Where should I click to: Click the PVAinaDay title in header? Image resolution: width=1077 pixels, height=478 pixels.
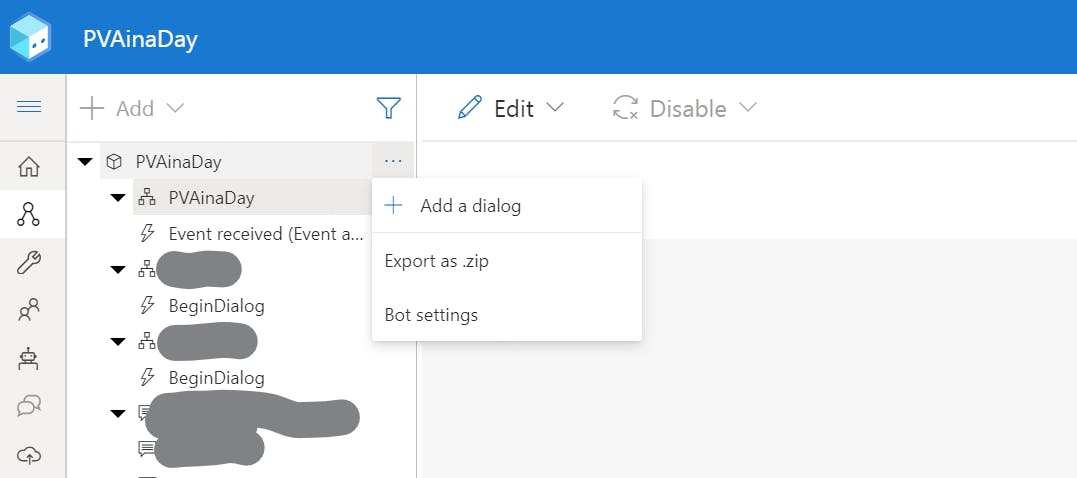[x=140, y=38]
